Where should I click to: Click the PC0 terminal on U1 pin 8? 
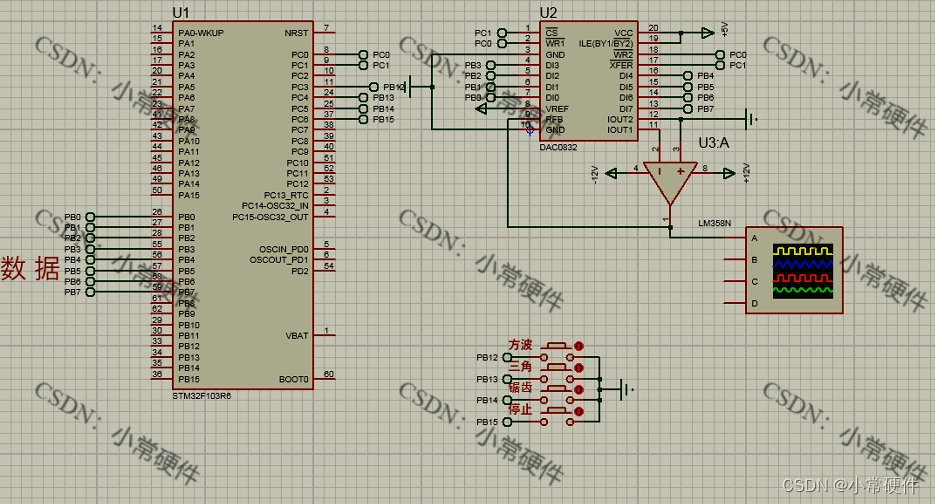pyautogui.click(x=363, y=54)
